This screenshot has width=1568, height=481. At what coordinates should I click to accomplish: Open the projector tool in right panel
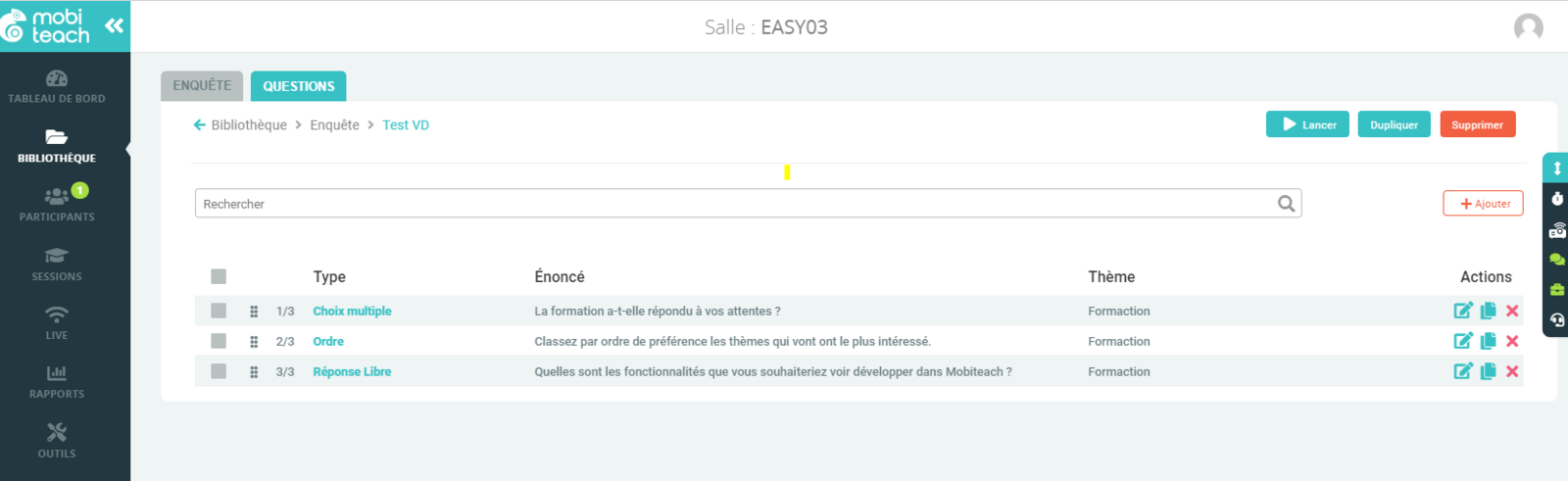click(1557, 230)
